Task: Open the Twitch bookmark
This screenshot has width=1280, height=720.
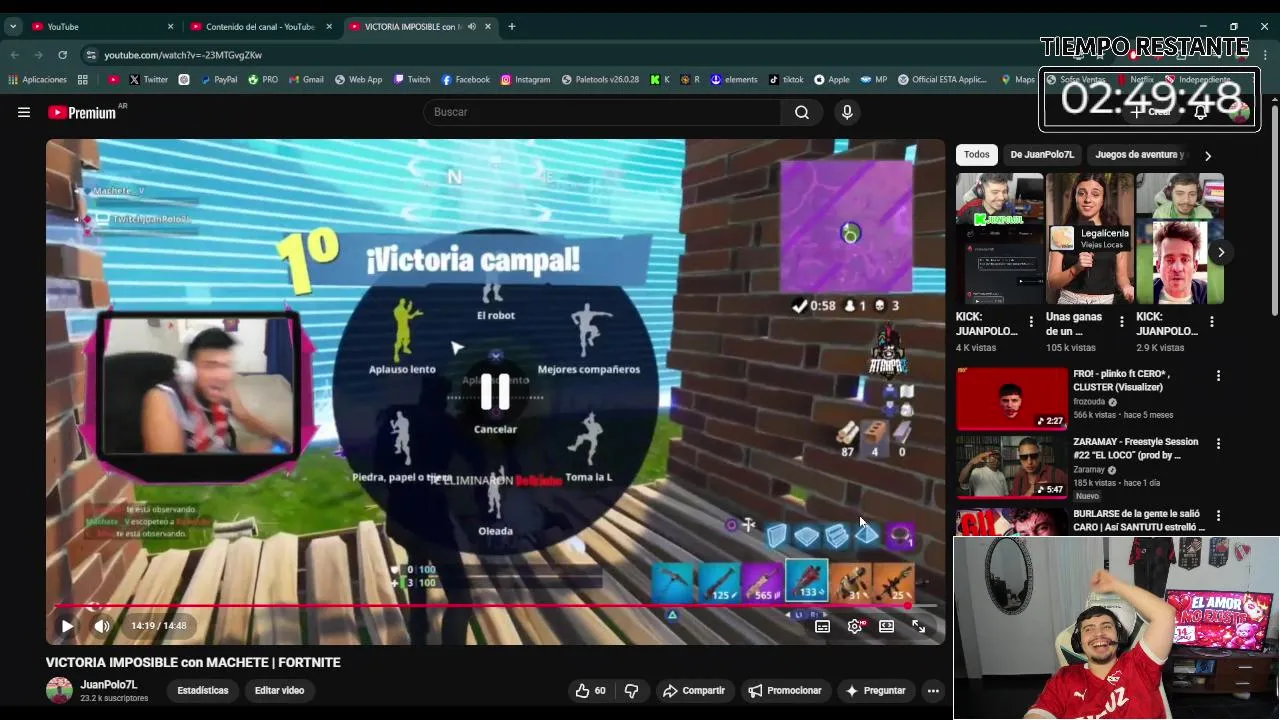Action: [x=412, y=80]
